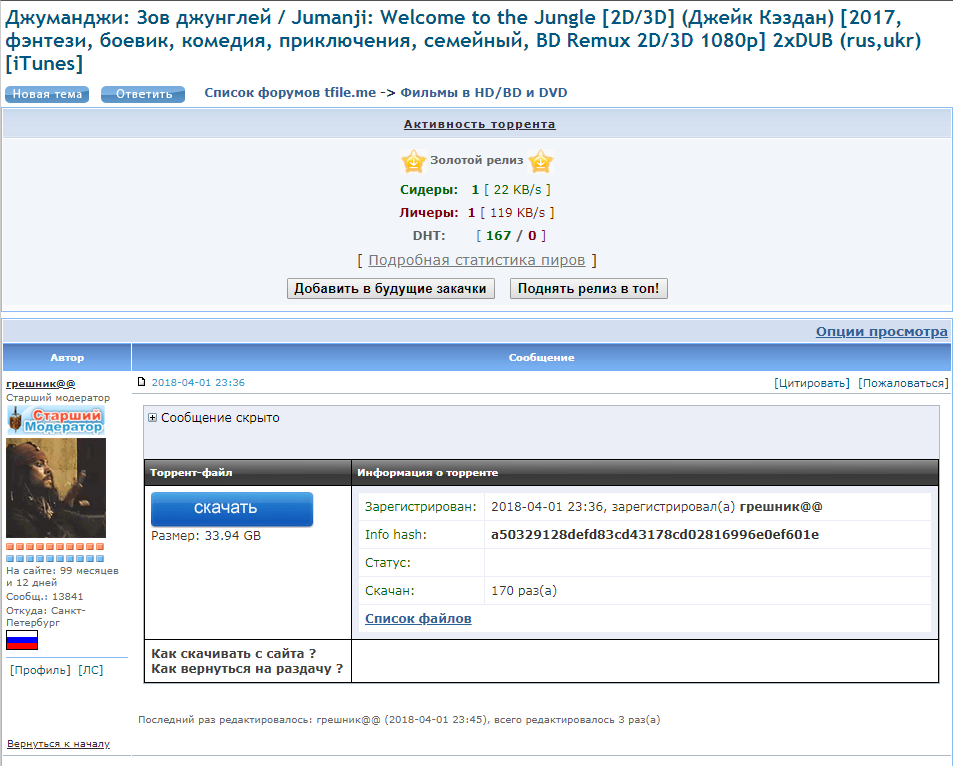
Task: Click the На сайте: 99 месяцев text
Action: (62, 576)
